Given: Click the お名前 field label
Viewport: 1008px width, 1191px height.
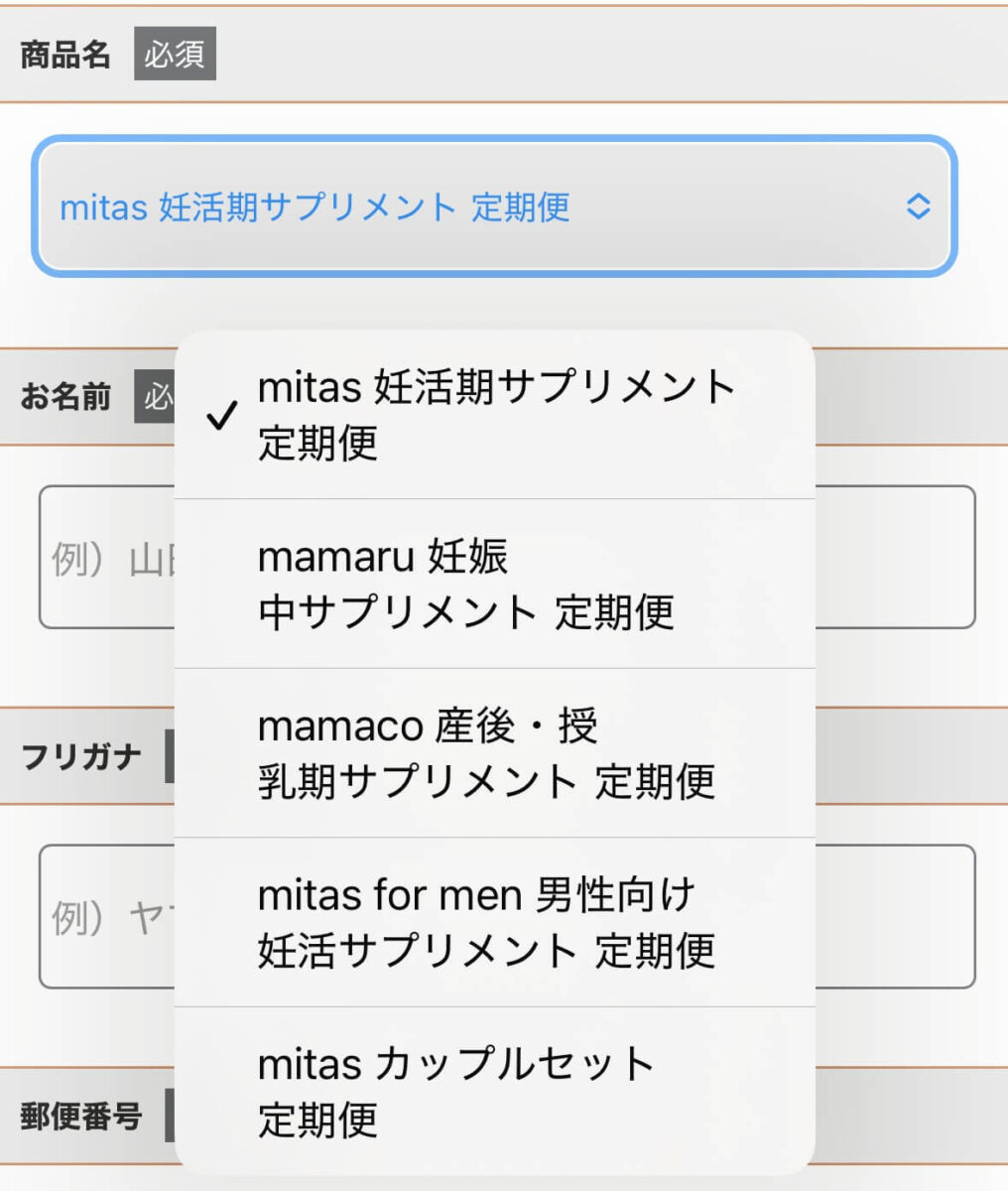Looking at the screenshot, I should (x=65, y=397).
